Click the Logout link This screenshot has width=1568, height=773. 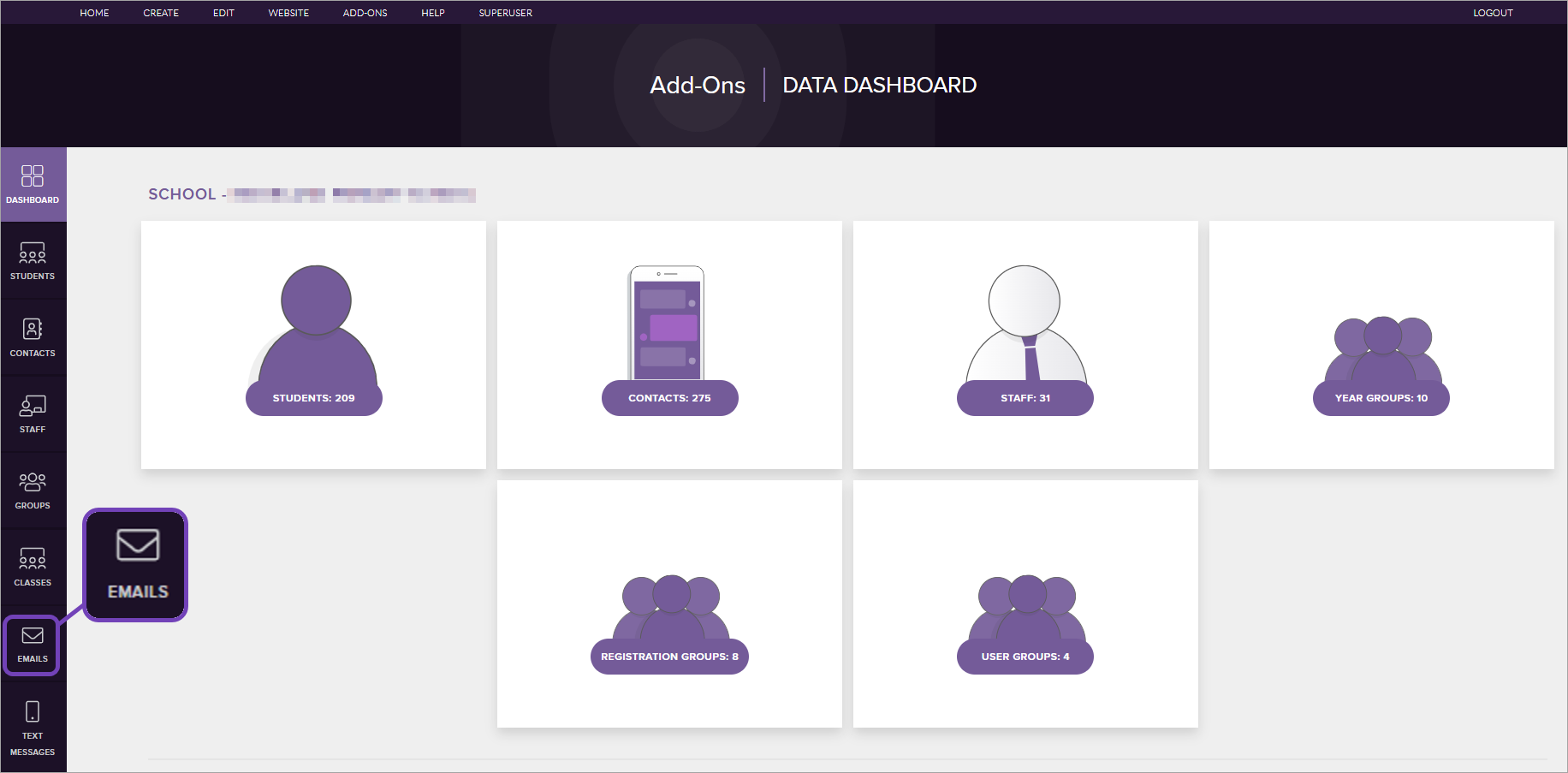tap(1493, 13)
